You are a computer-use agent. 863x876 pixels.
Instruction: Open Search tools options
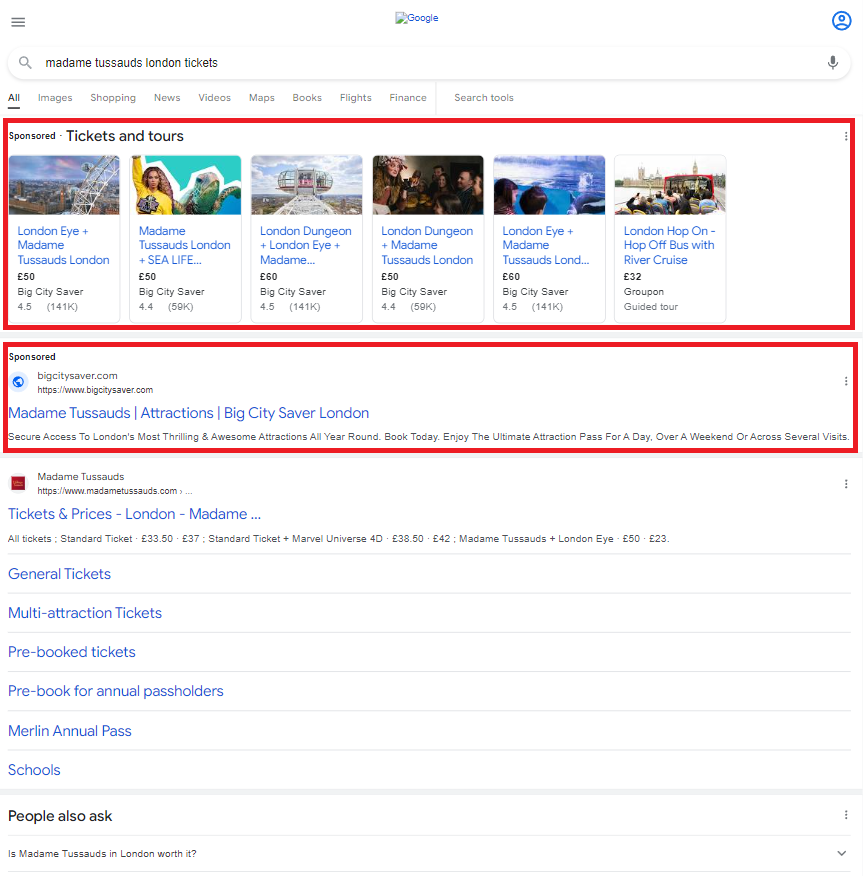click(483, 98)
